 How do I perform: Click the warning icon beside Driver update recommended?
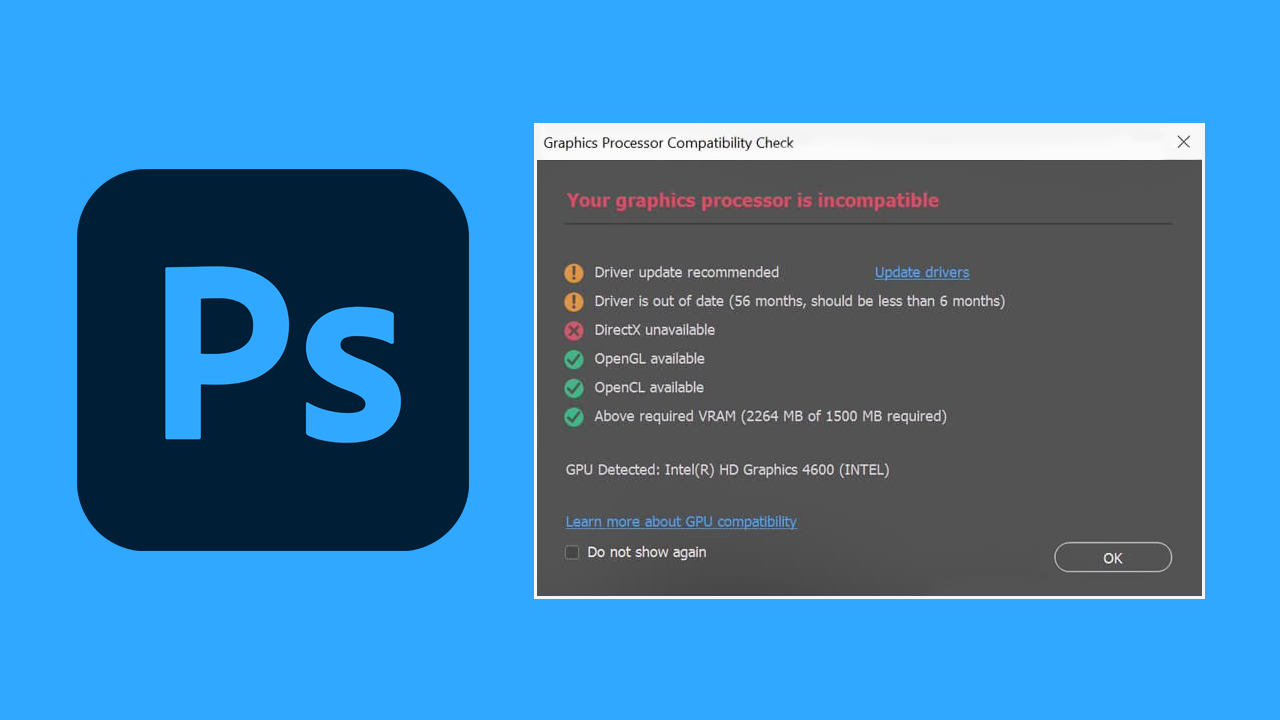[x=574, y=272]
